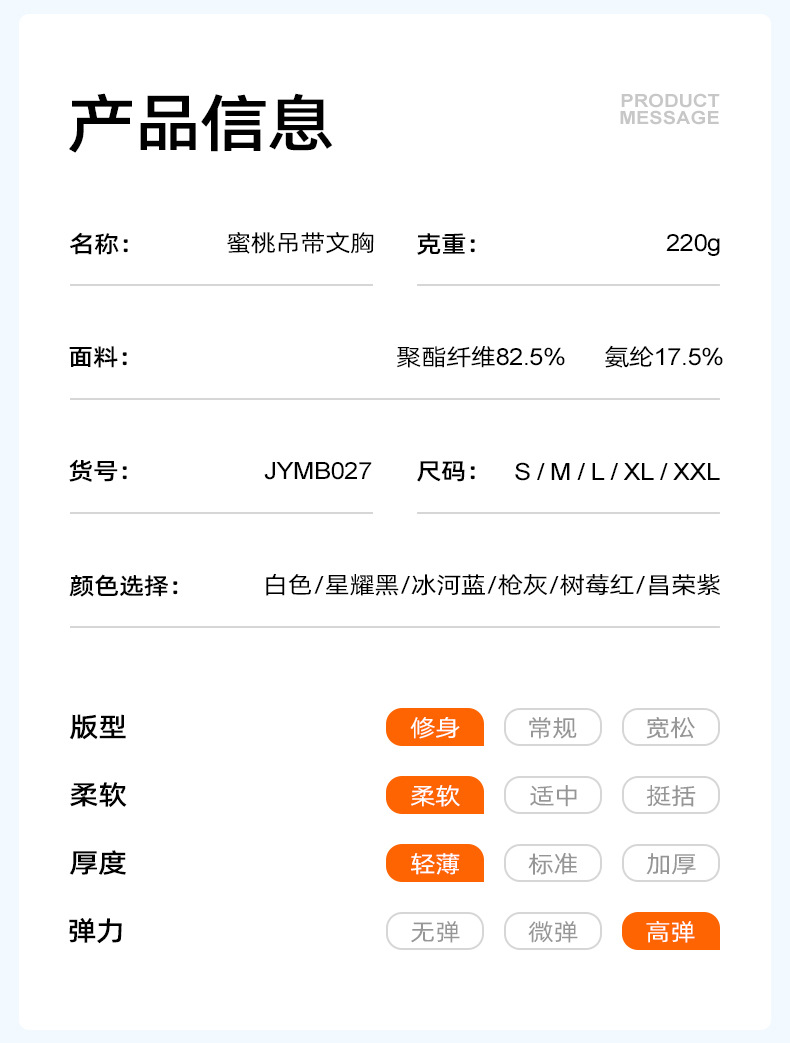Pick the 高弹 elasticity option
The width and height of the screenshot is (790, 1043).
(670, 931)
